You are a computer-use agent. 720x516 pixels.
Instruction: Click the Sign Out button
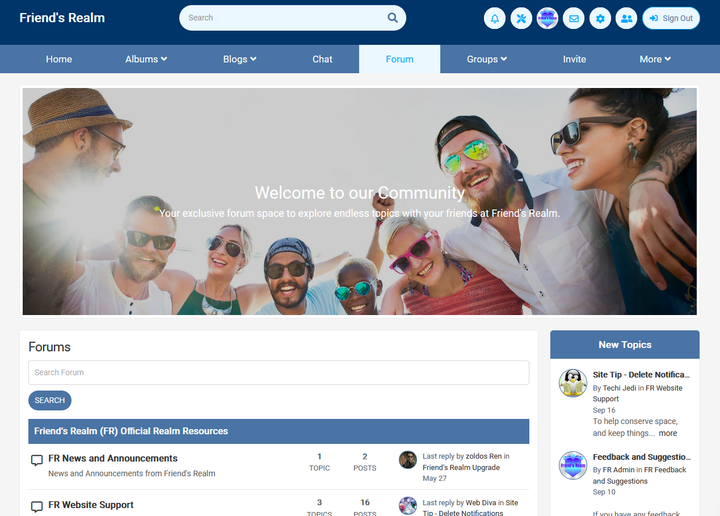click(x=671, y=18)
